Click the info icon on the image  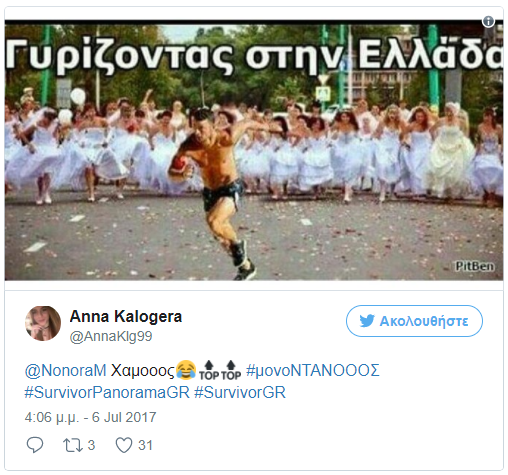click(x=488, y=21)
